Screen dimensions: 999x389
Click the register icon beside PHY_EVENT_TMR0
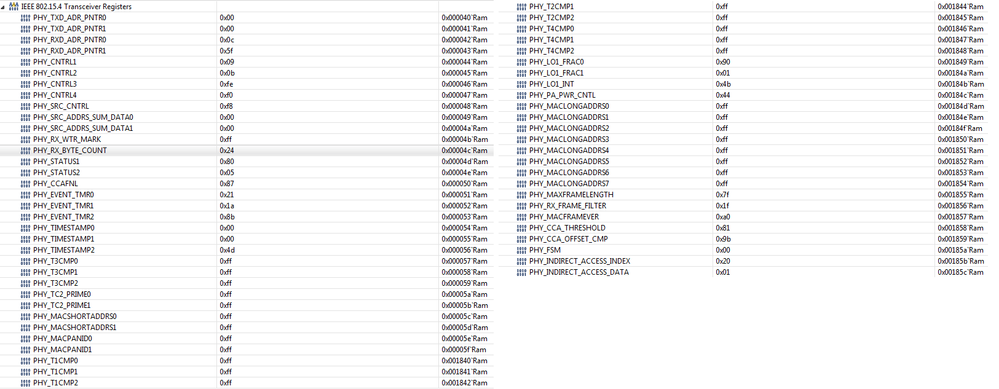[x=25, y=194]
